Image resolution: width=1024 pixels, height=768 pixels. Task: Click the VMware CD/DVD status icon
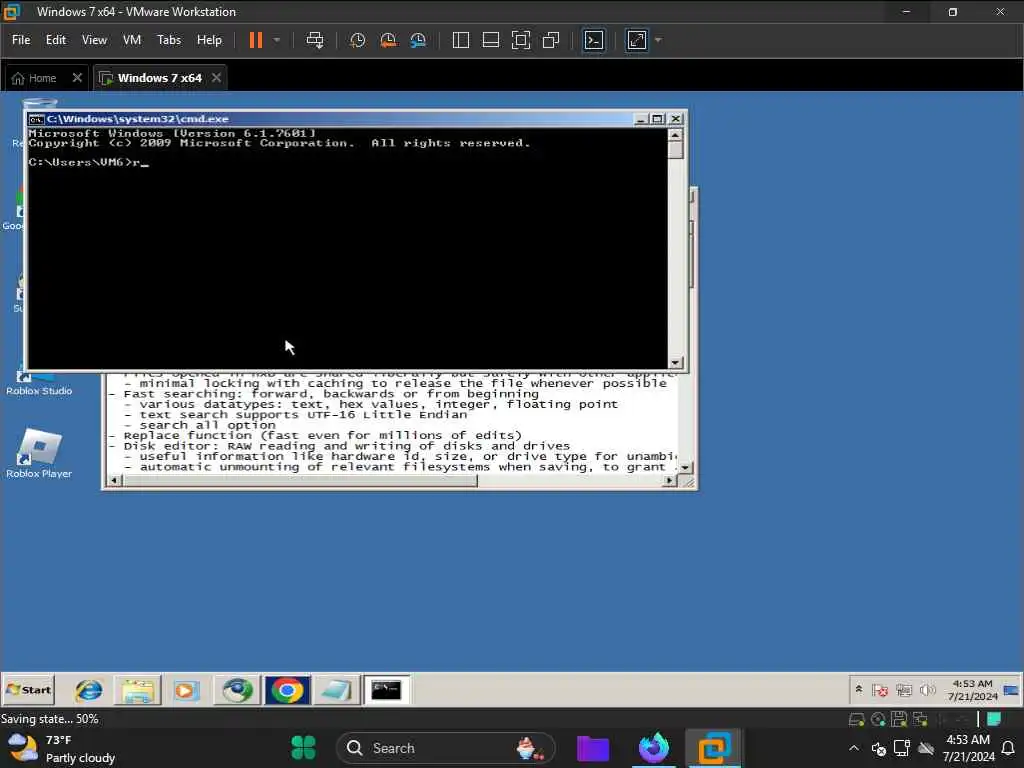878,720
